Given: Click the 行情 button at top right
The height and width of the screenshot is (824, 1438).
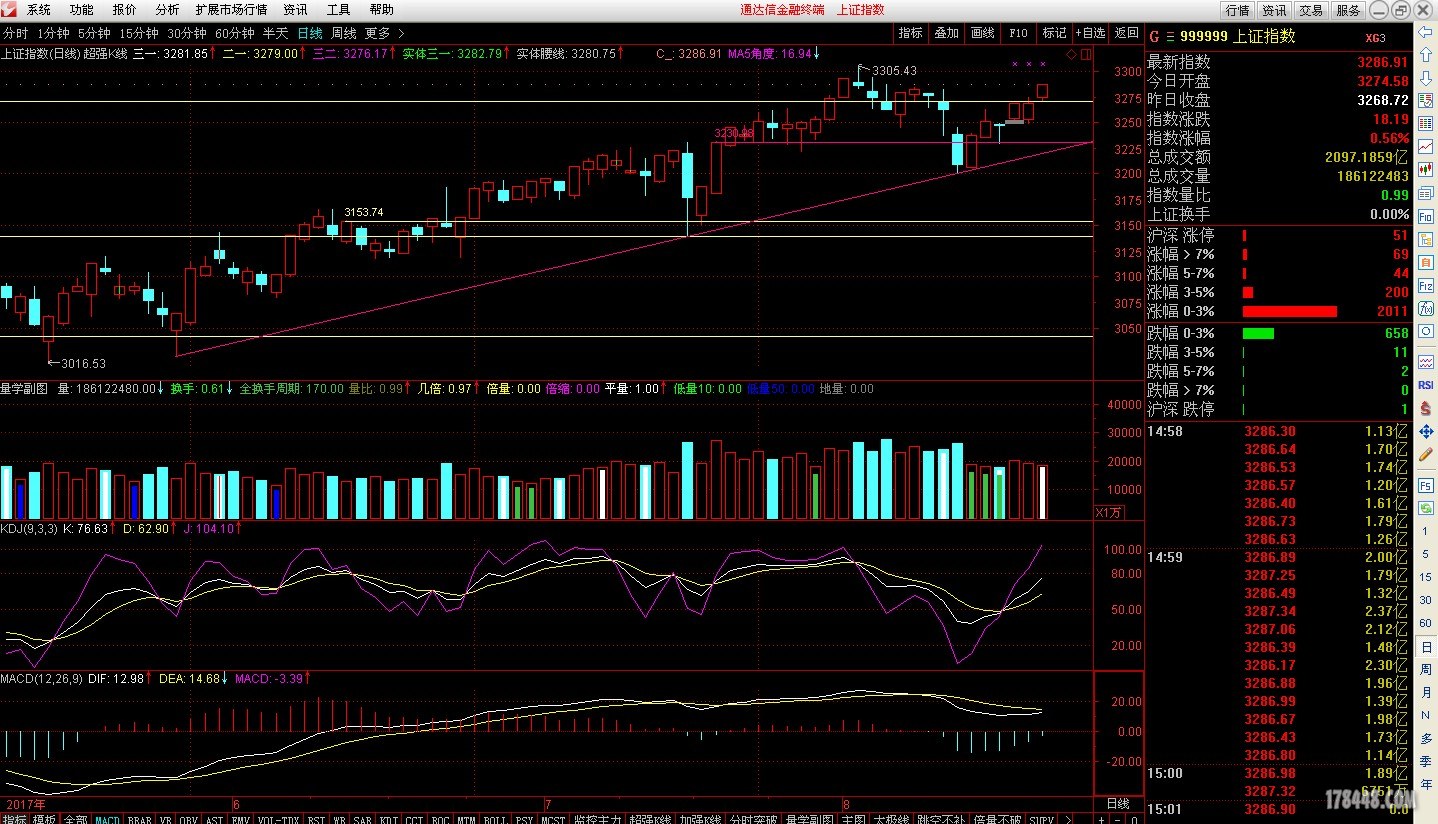Looking at the screenshot, I should tap(1238, 10).
